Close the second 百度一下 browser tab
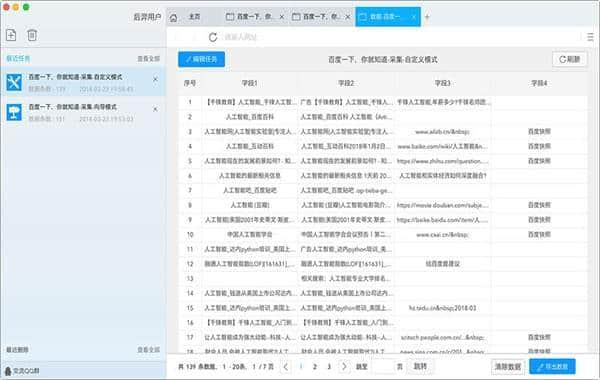This screenshot has width=600, height=380. (347, 17)
